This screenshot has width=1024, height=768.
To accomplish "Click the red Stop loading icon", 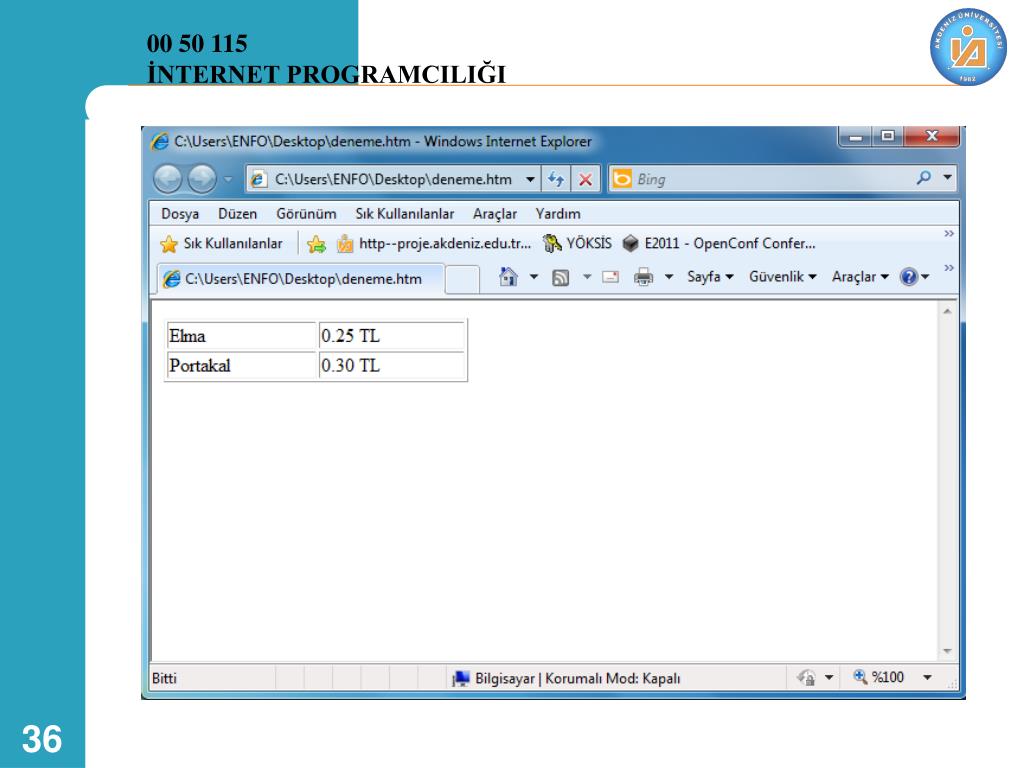I will click(x=586, y=179).
